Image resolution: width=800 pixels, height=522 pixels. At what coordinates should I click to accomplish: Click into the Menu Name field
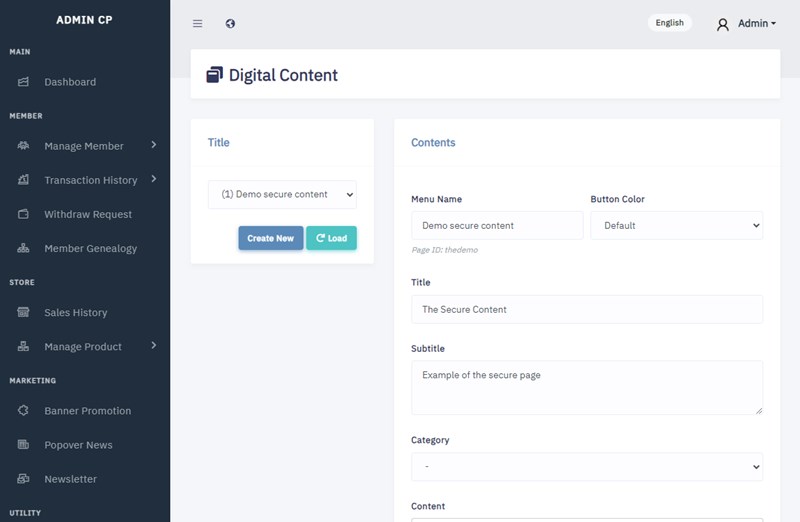pyautogui.click(x=497, y=226)
